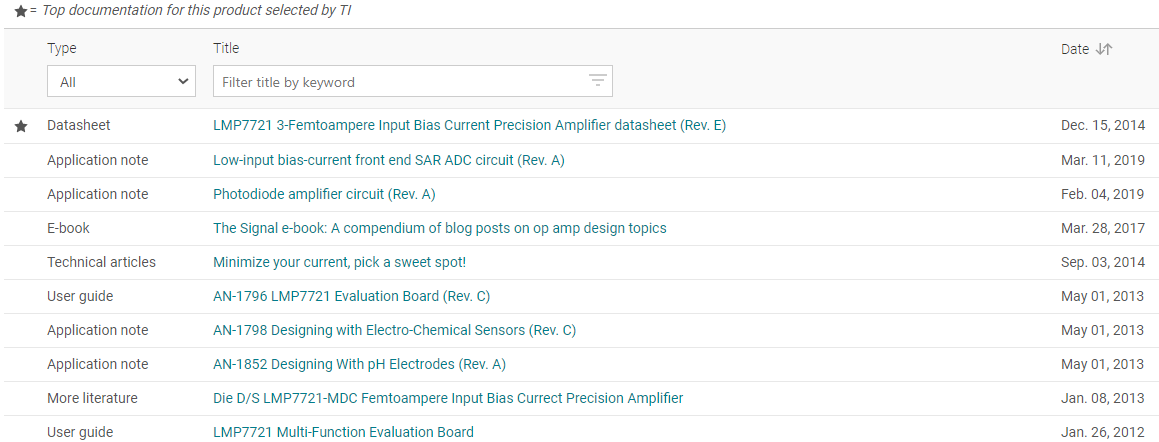The height and width of the screenshot is (442, 1159).
Task: Open AN-1796 LMP7721 Evaluation Board guide
Action: pyautogui.click(x=351, y=296)
